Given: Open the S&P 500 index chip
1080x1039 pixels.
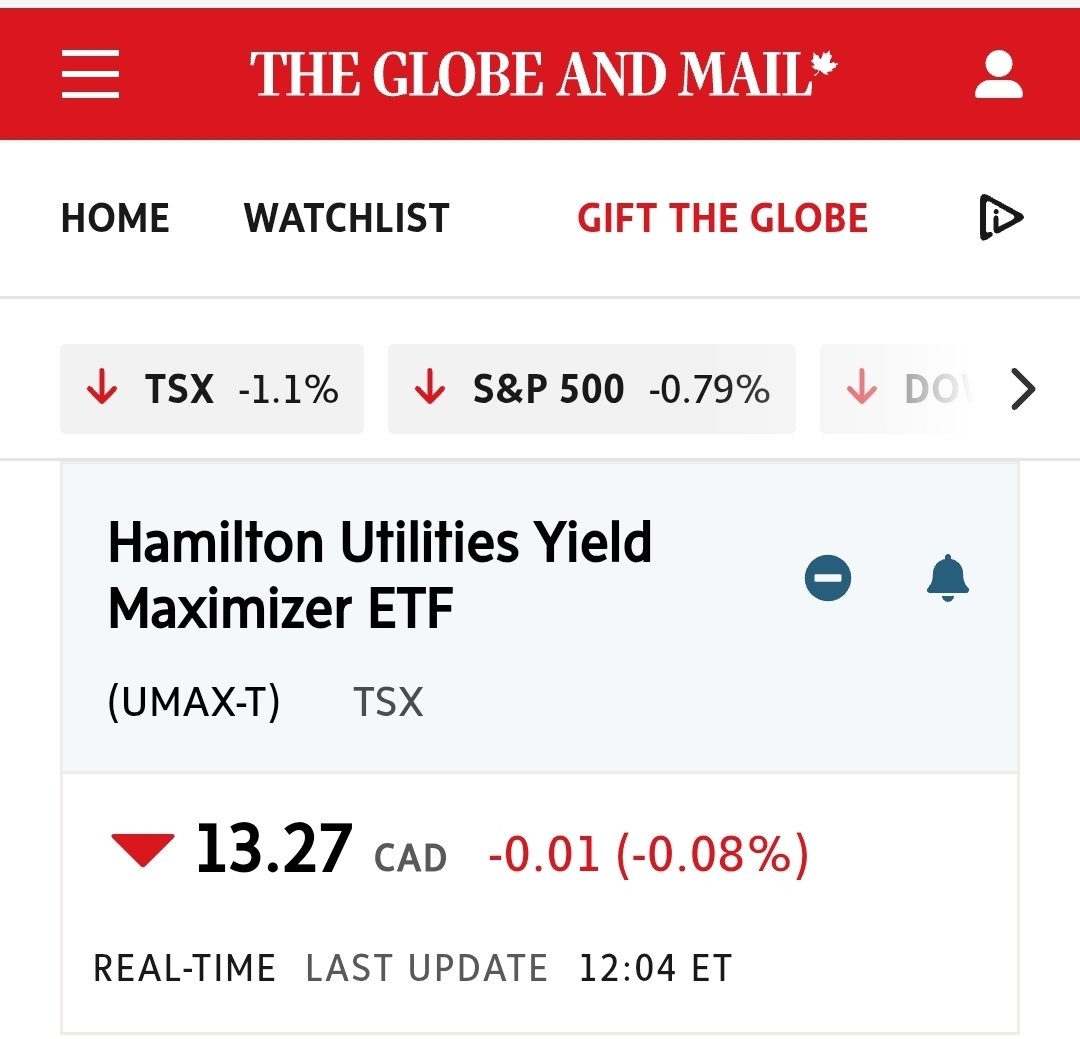Looking at the screenshot, I should tap(591, 389).
